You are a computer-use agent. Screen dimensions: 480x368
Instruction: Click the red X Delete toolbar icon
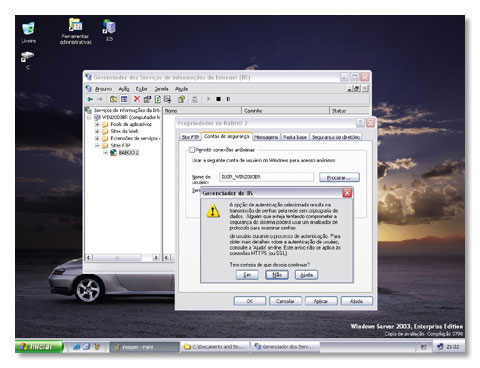pyautogui.click(x=137, y=99)
